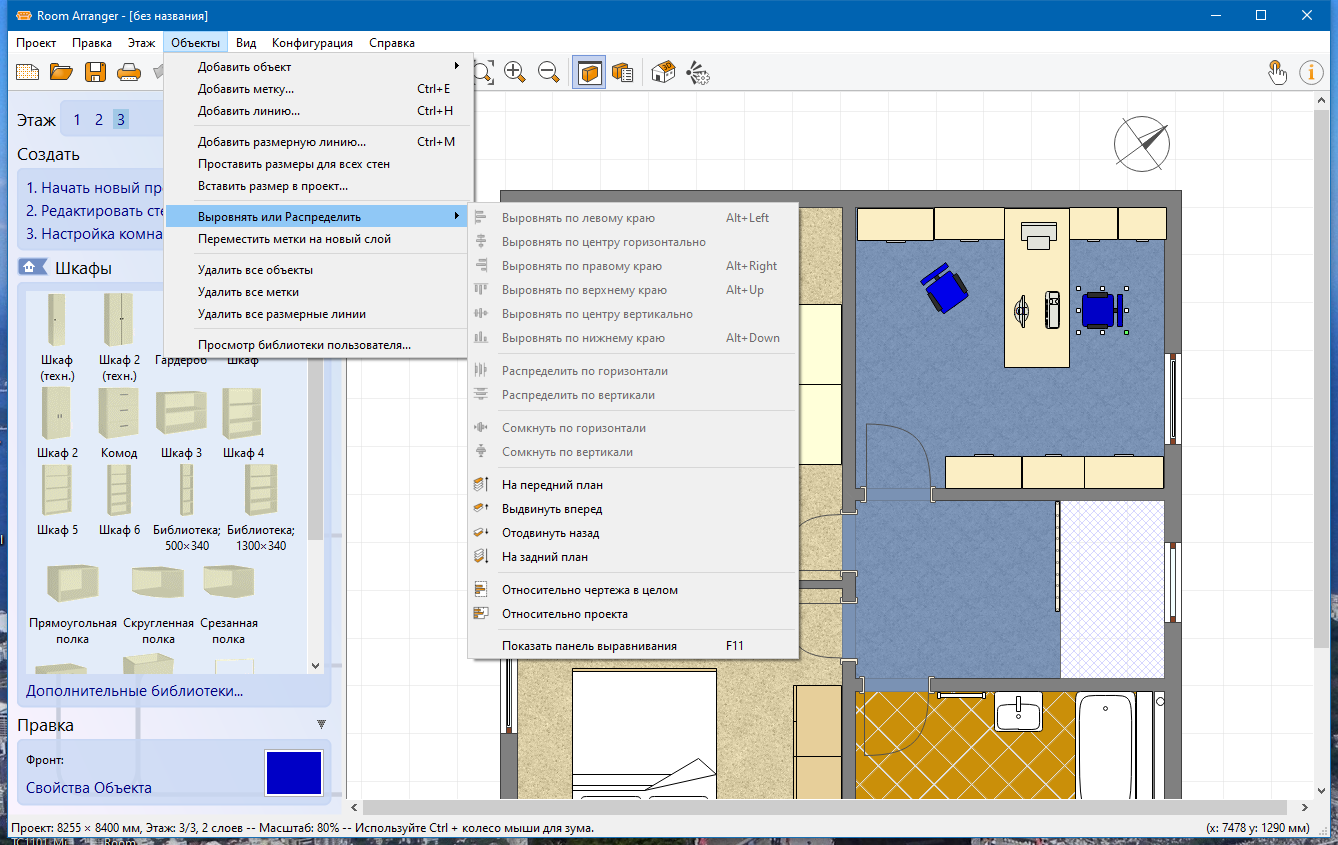
Task: Click the zoom out magnifier icon
Action: tap(548, 72)
